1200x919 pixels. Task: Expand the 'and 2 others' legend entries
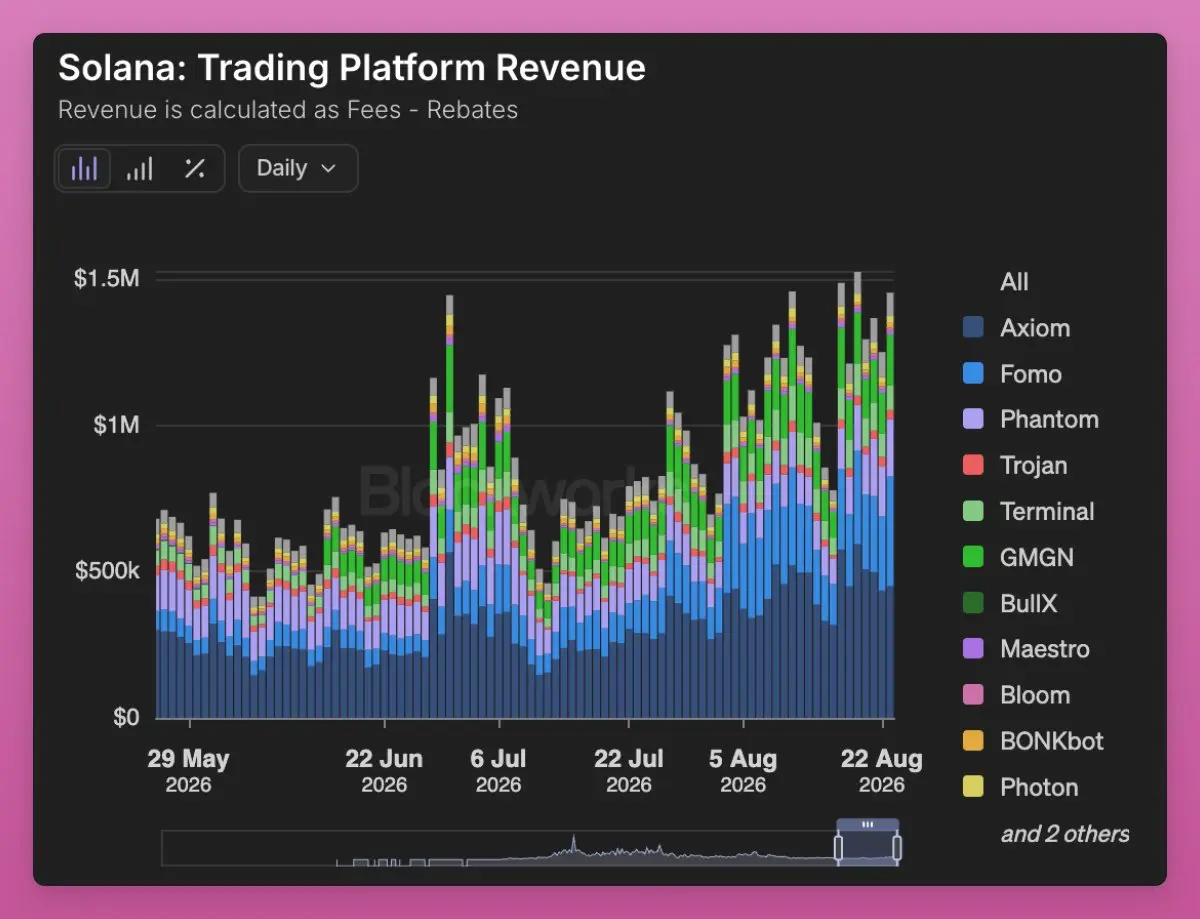1065,834
